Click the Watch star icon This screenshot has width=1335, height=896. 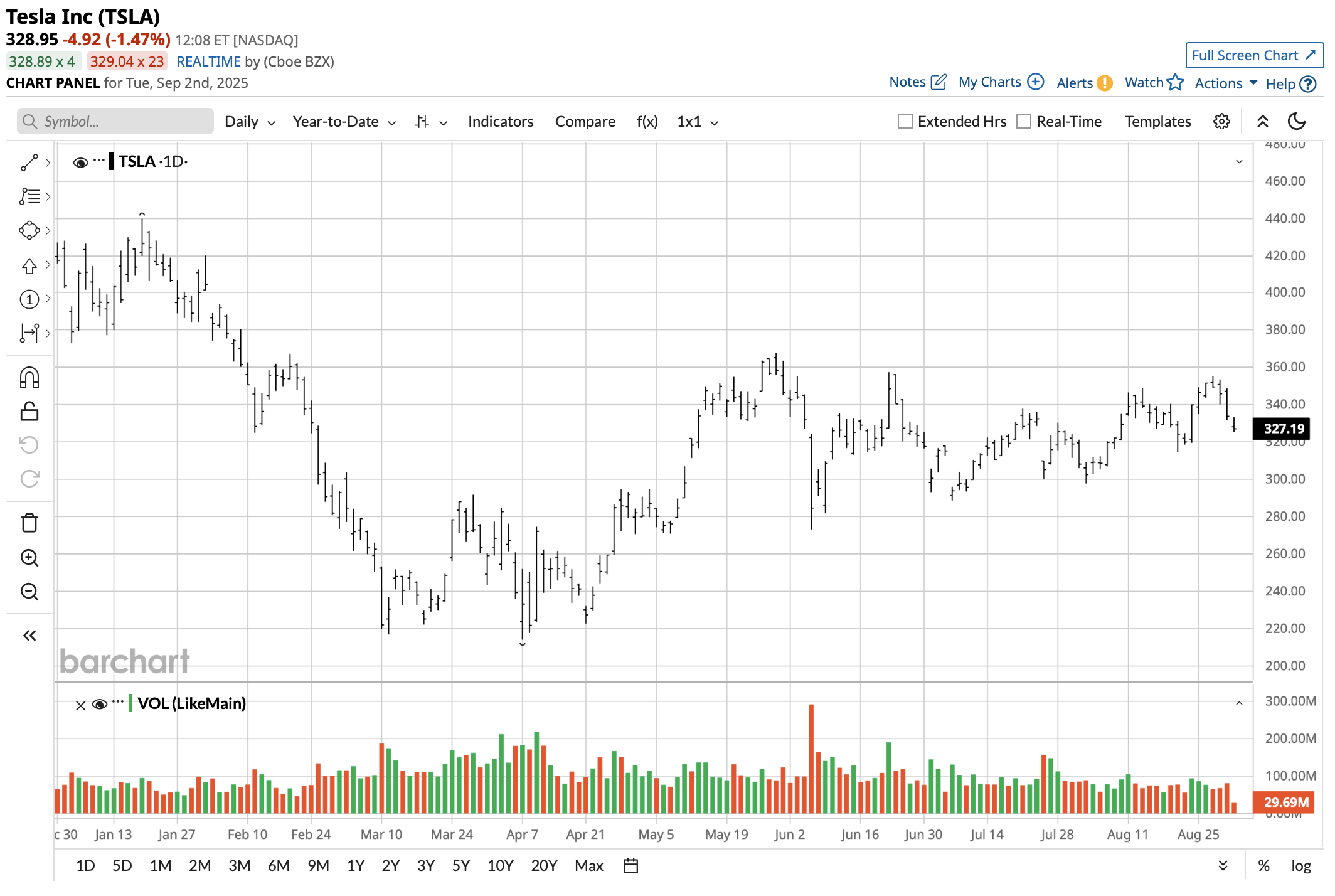[x=1175, y=82]
